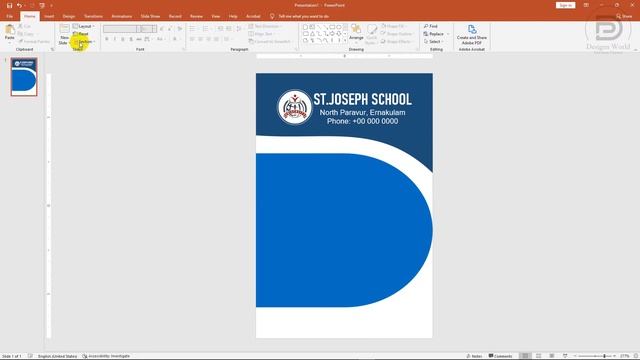The image size is (640, 360).
Task: Toggle bullet list formatting
Action: click(193, 29)
